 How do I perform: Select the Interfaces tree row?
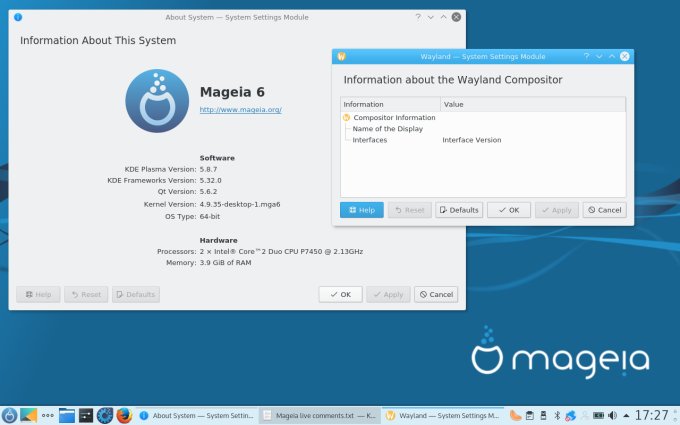tap(369, 140)
